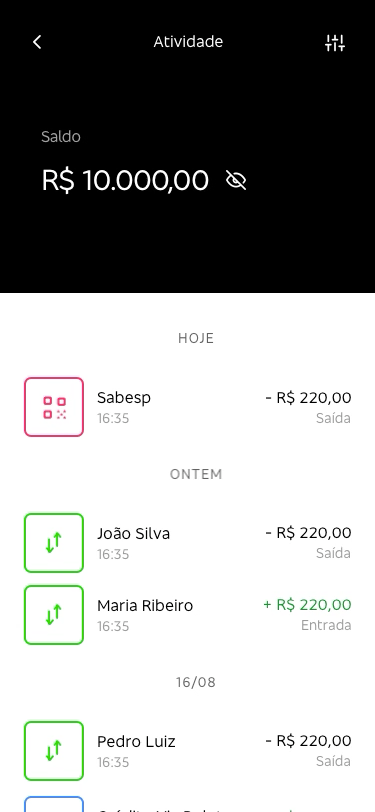Hide the balance with the eye icon

pyautogui.click(x=236, y=180)
